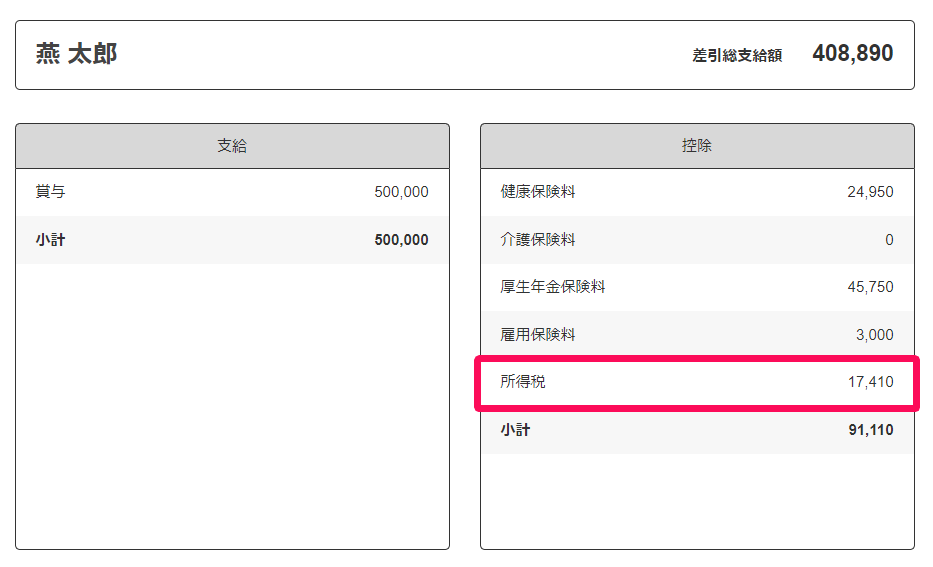Click the 厚生年金保険料 row label

[553, 287]
